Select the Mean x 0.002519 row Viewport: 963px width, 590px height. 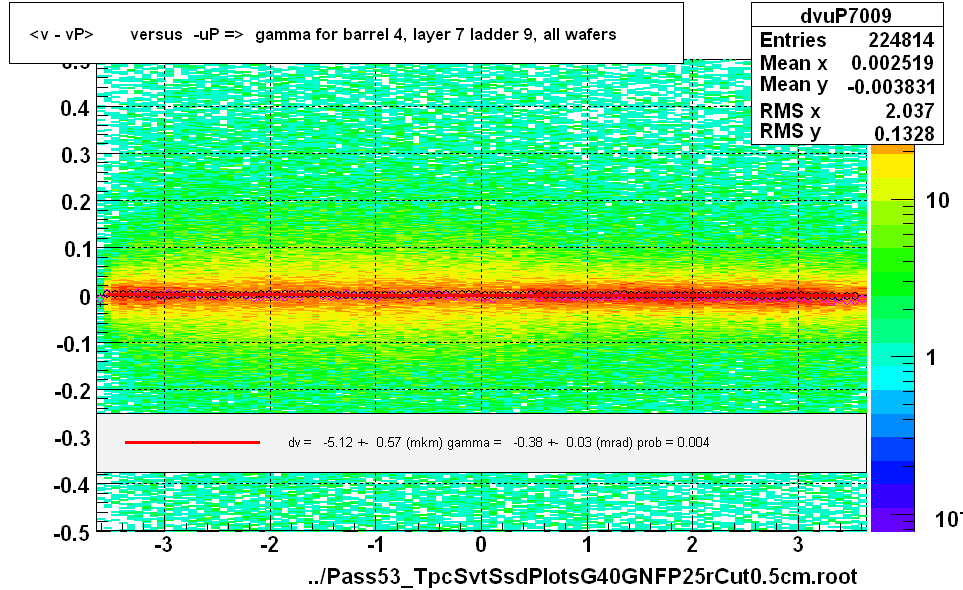847,63
